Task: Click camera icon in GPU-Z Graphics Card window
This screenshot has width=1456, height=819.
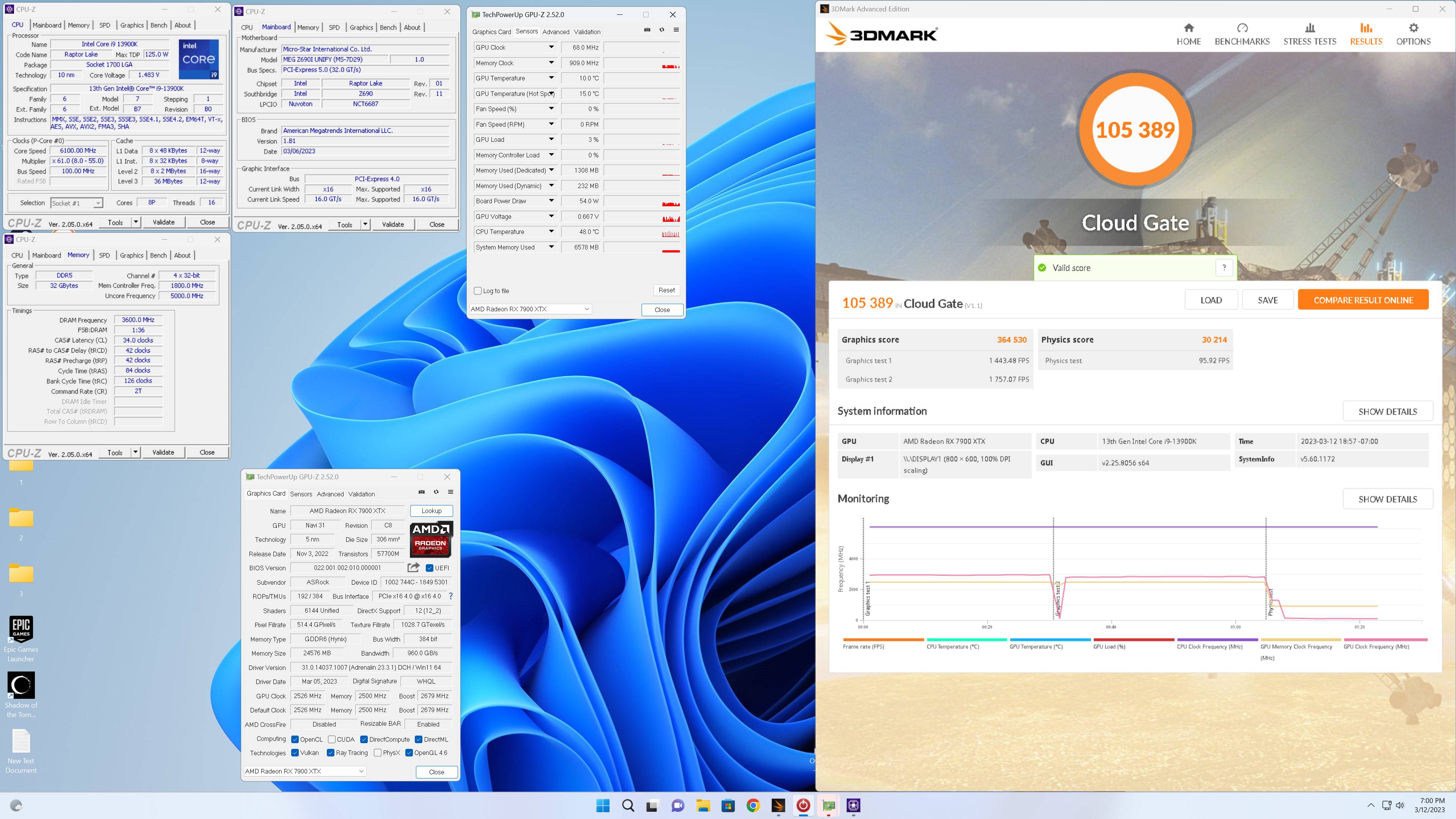Action: coord(422,492)
